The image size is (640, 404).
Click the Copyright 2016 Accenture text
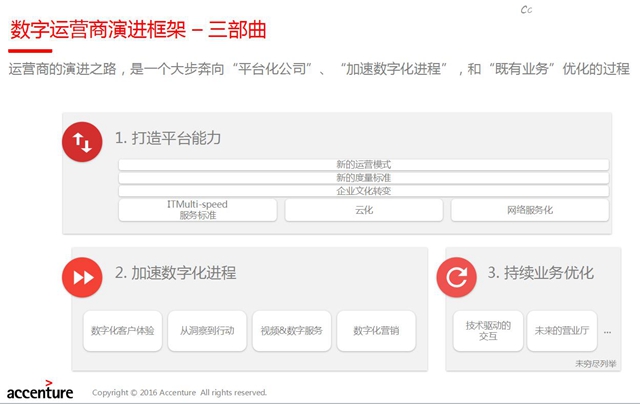179,392
